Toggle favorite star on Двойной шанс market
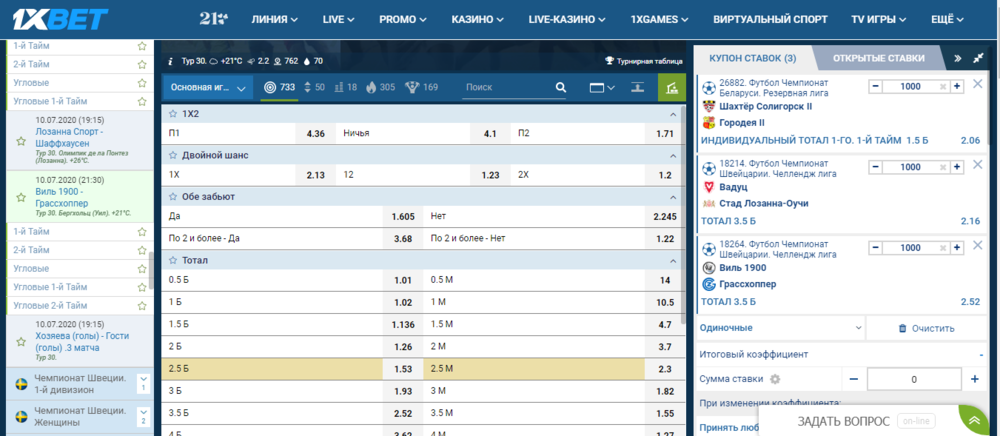 click(x=173, y=155)
